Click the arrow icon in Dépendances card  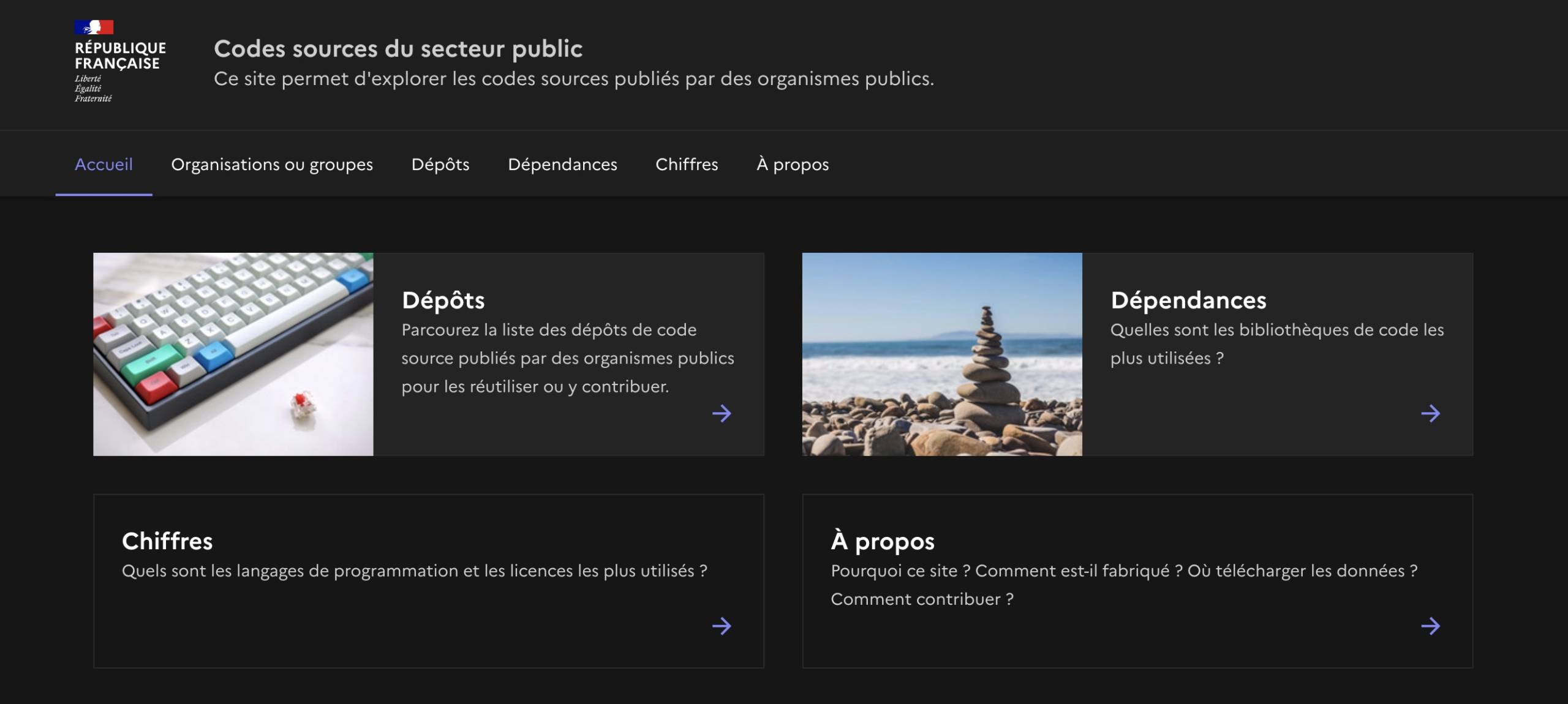(1430, 414)
